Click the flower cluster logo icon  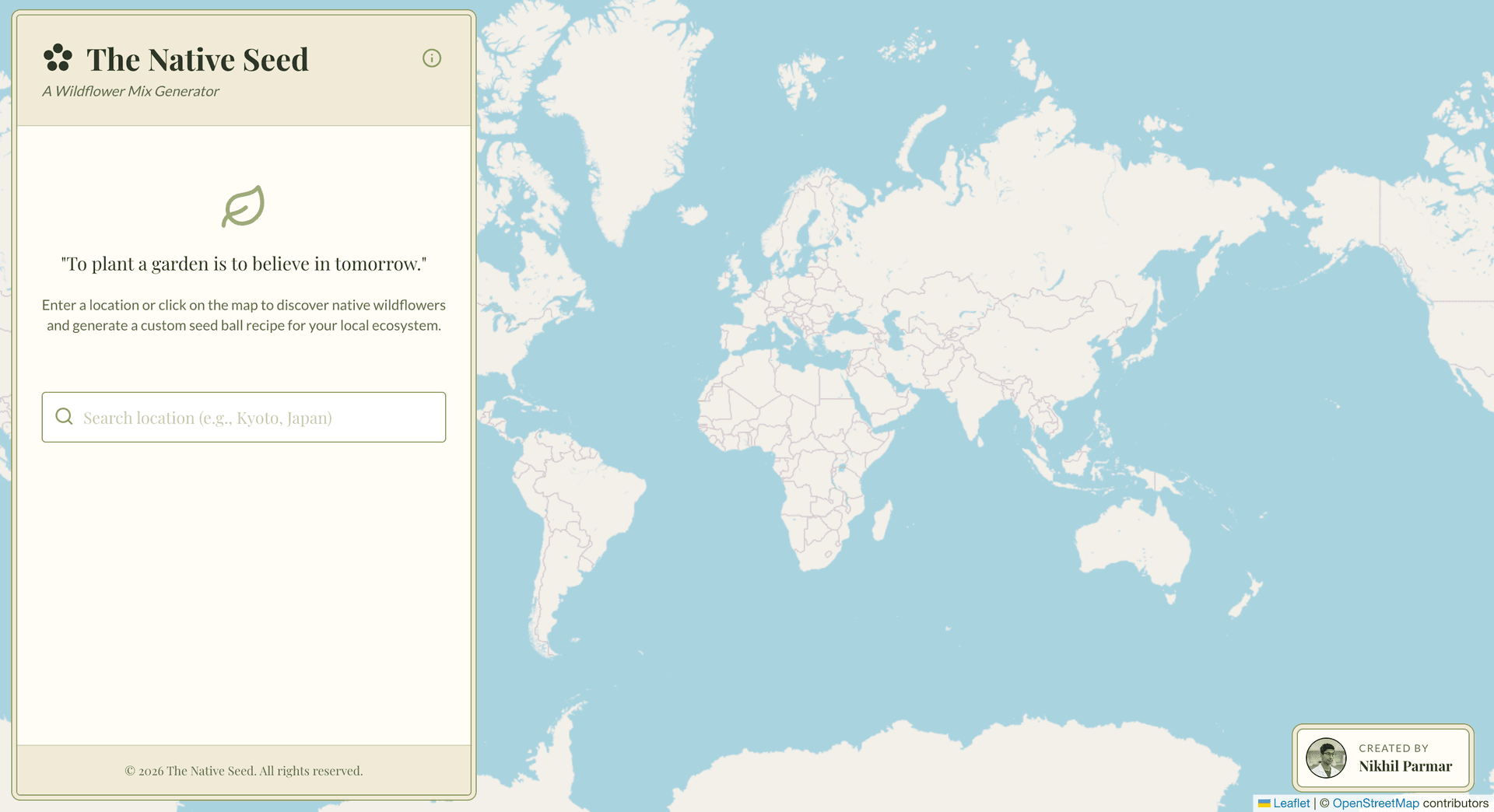(57, 57)
